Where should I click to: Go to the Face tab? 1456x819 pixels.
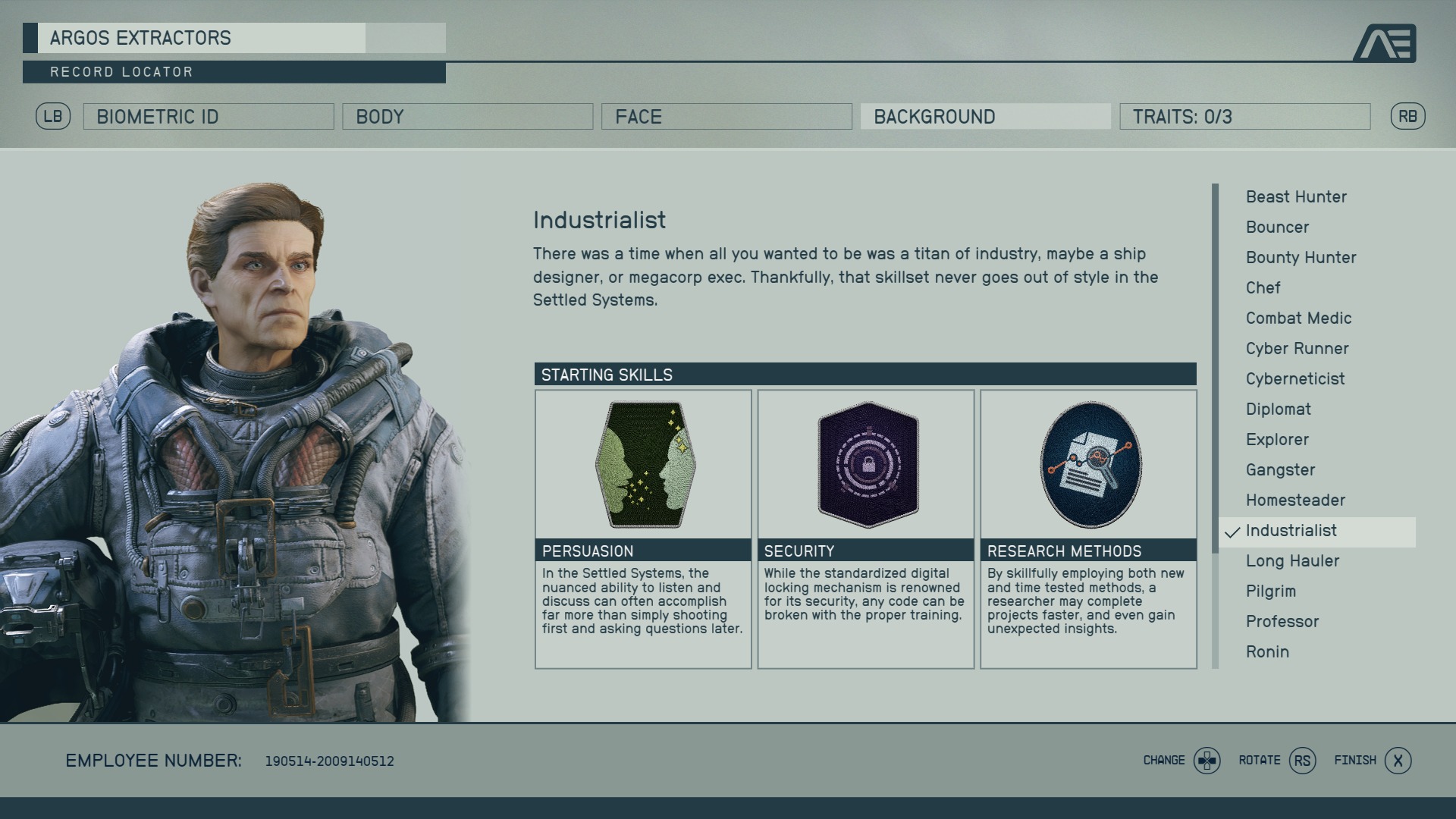(726, 117)
